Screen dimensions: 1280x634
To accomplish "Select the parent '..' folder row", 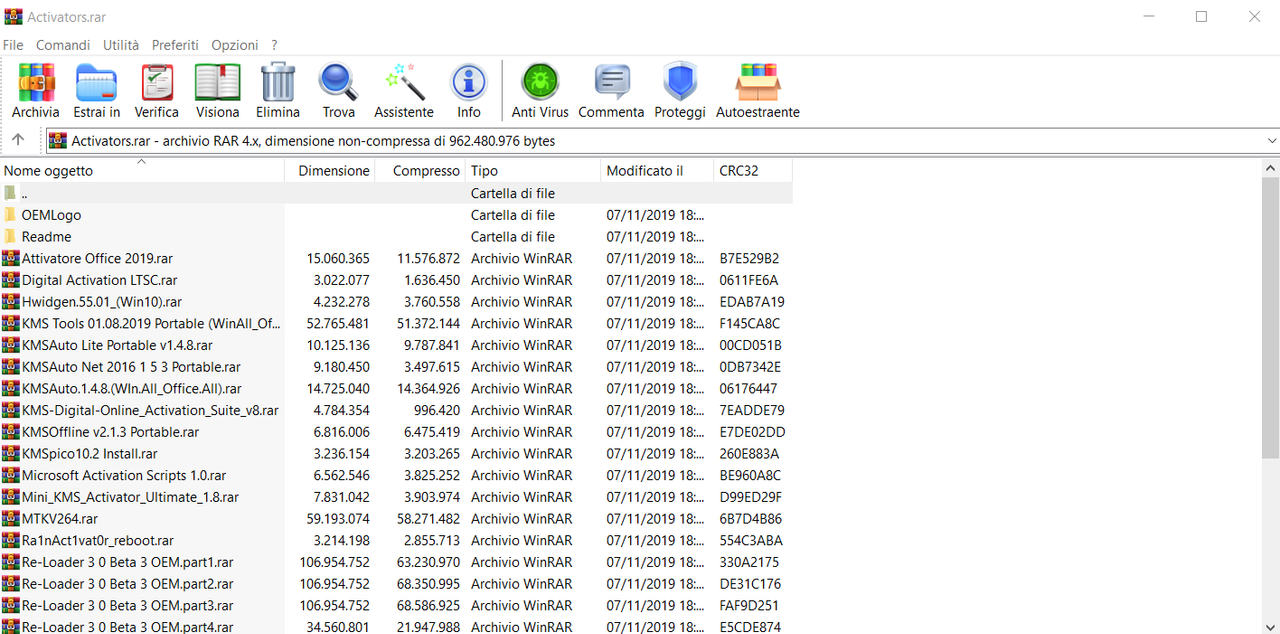I will (x=396, y=193).
